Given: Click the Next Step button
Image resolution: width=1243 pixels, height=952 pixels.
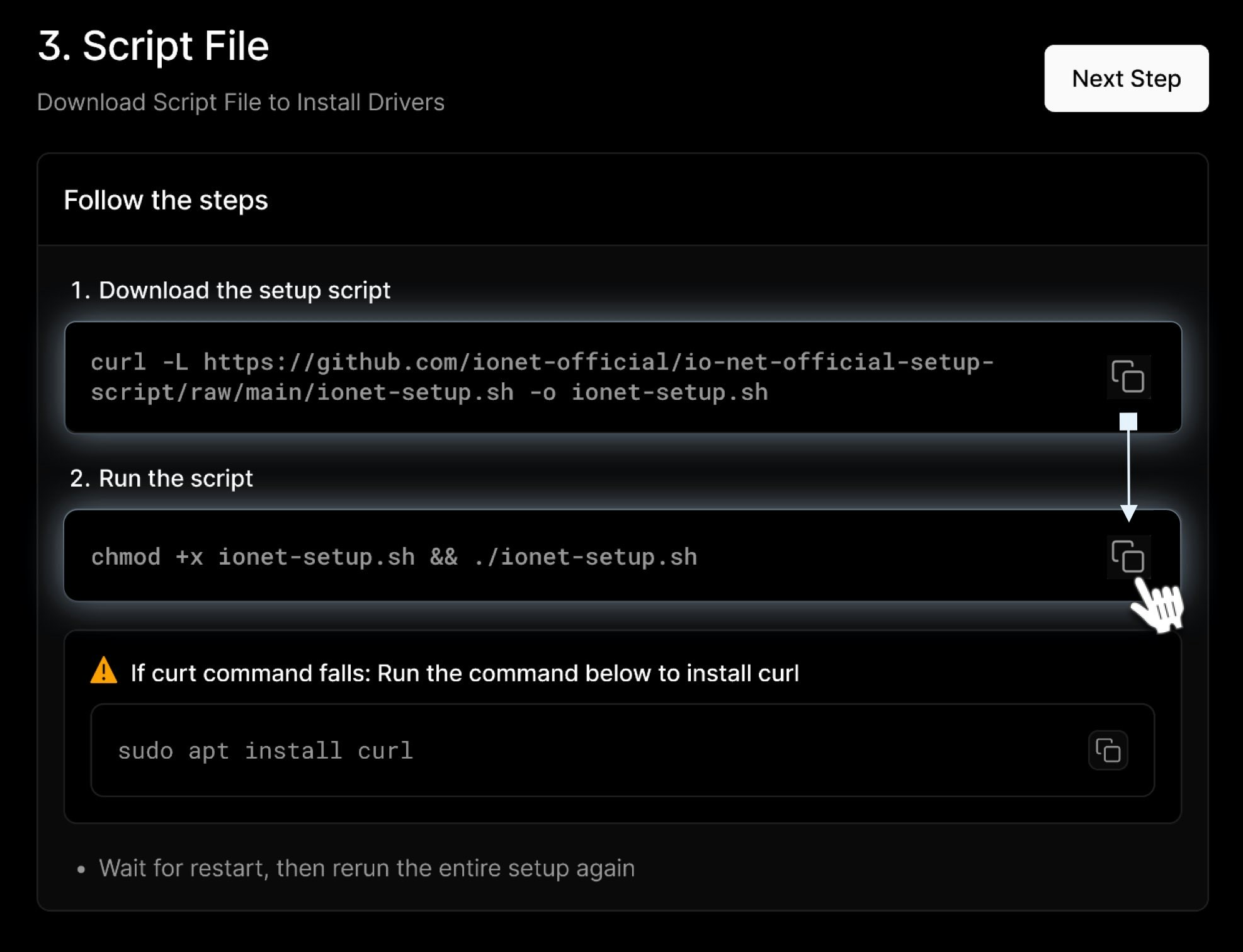Looking at the screenshot, I should [1126, 79].
